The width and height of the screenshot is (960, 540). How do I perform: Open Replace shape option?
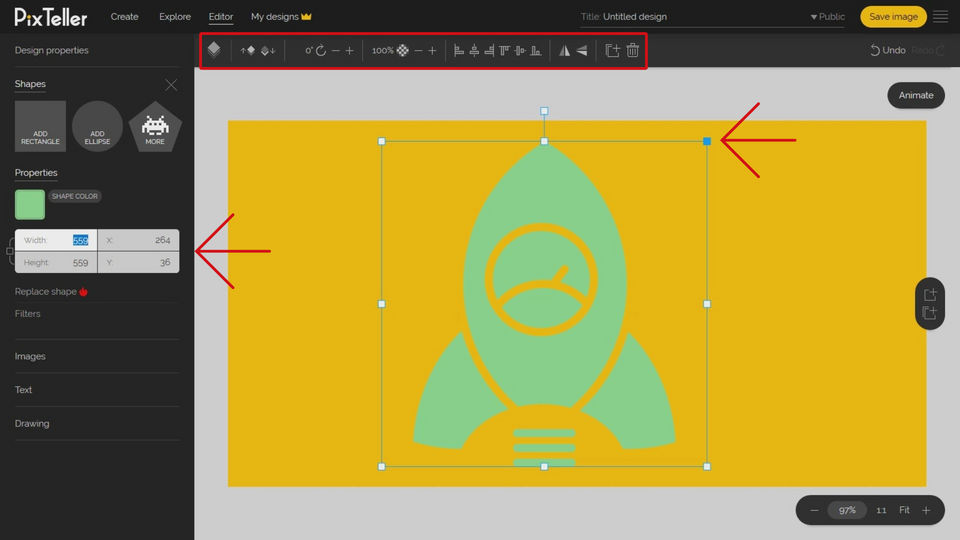click(x=51, y=291)
